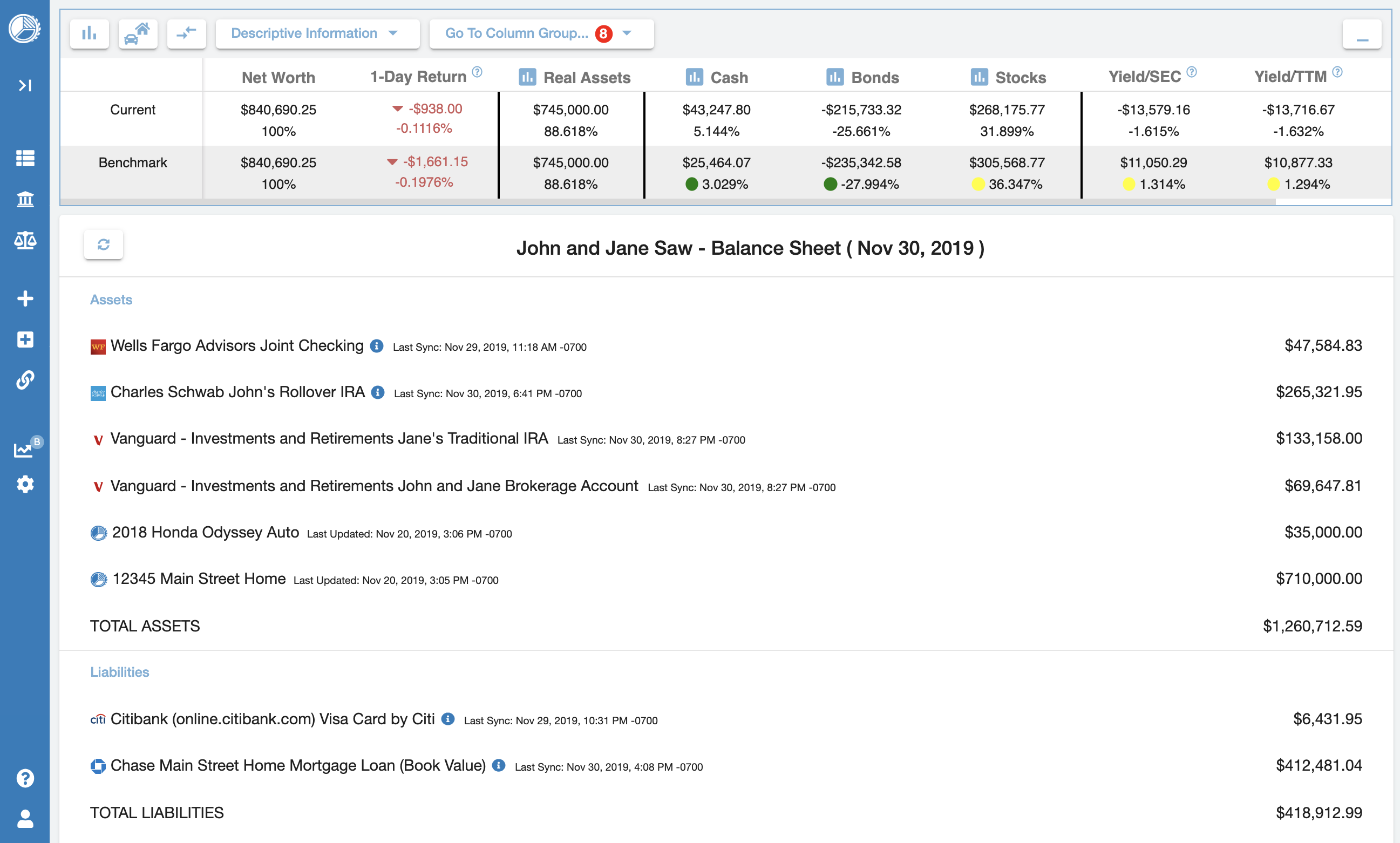Open the user profile icon at sidebar bottom
The width and height of the screenshot is (1400, 843).
point(25,819)
